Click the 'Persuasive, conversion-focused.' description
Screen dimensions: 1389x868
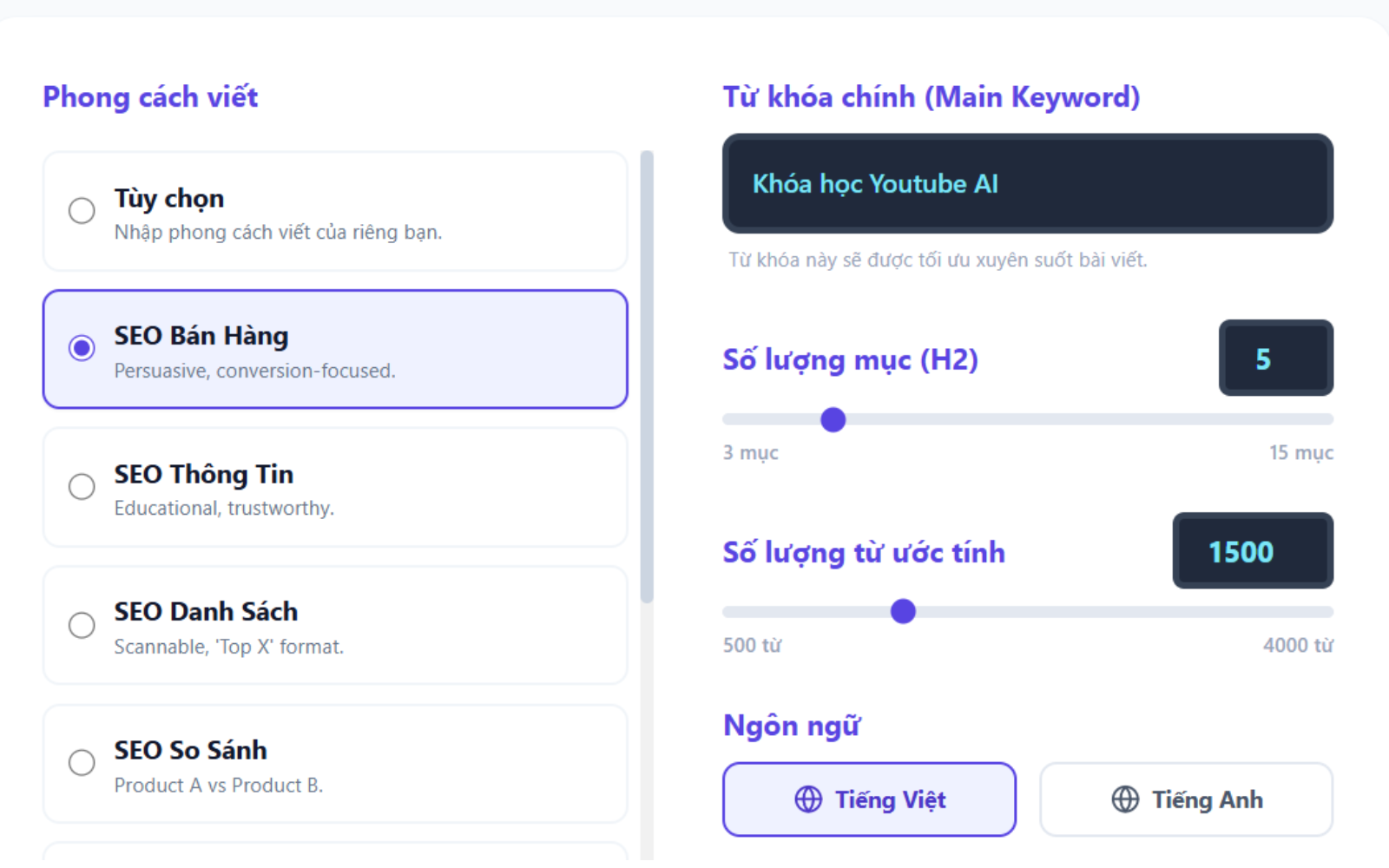pyautogui.click(x=254, y=371)
